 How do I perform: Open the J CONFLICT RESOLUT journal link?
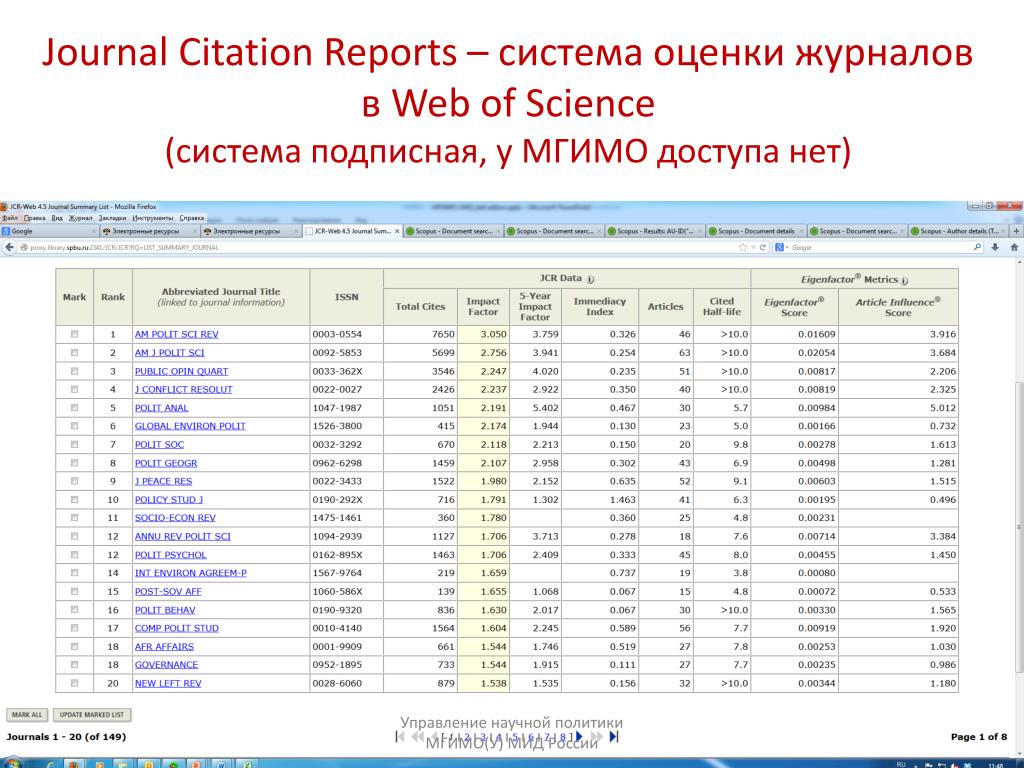184,389
